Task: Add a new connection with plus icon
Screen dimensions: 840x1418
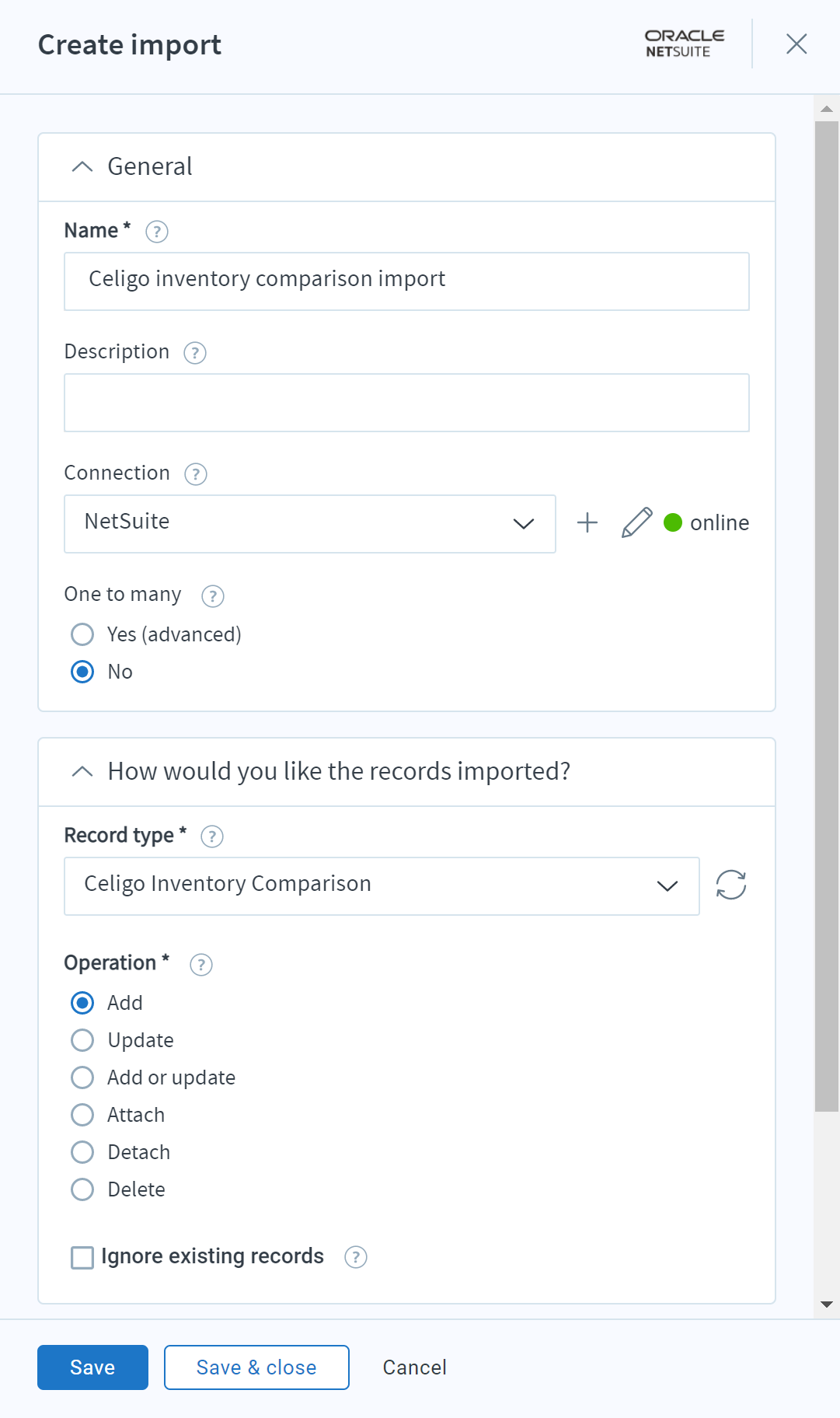Action: coord(587,522)
